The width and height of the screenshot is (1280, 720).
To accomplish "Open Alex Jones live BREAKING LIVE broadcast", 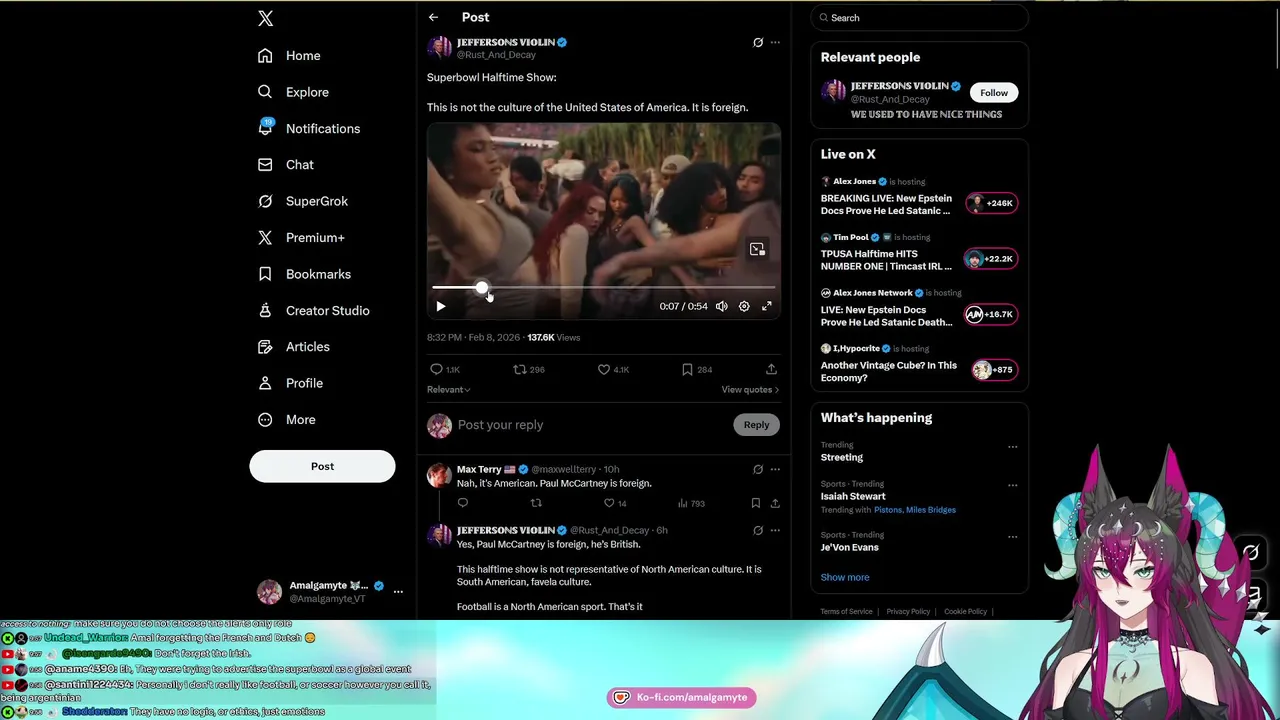I will 918,196.
